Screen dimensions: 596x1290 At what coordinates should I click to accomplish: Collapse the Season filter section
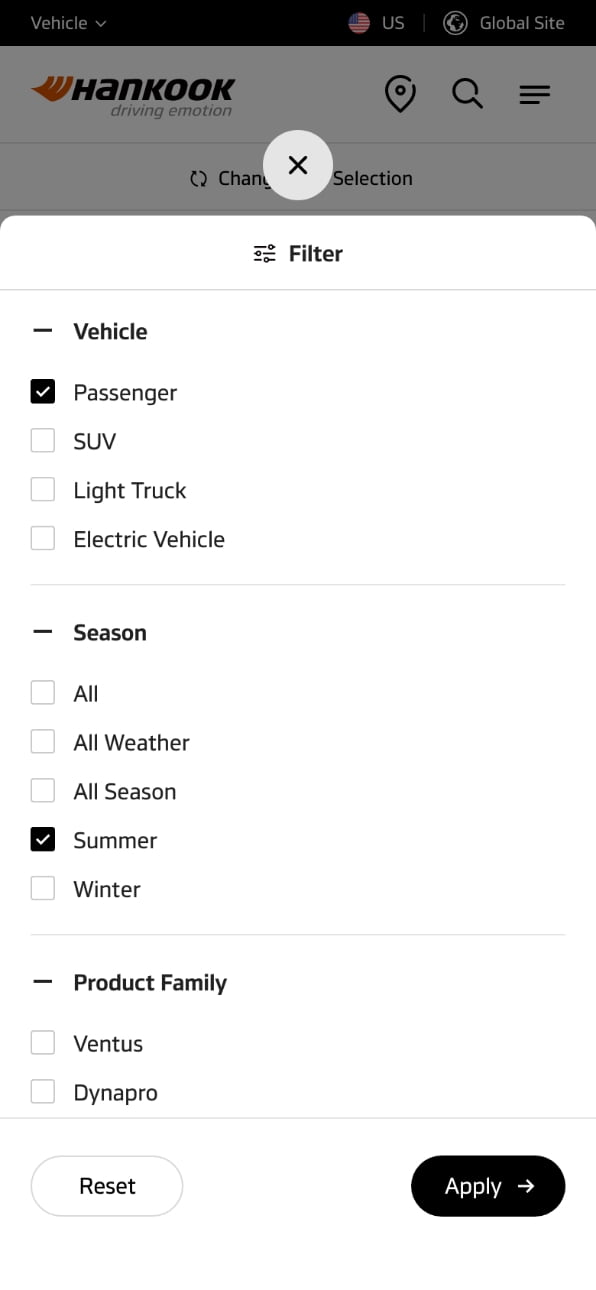click(42, 632)
